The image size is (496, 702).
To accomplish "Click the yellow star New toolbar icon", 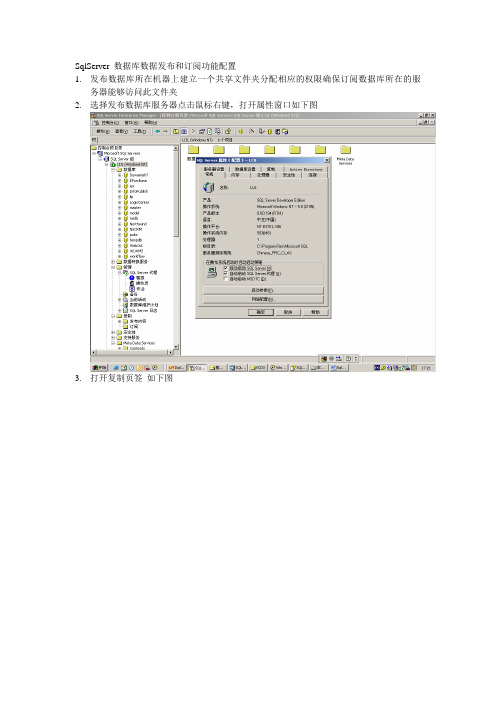I will (x=241, y=132).
